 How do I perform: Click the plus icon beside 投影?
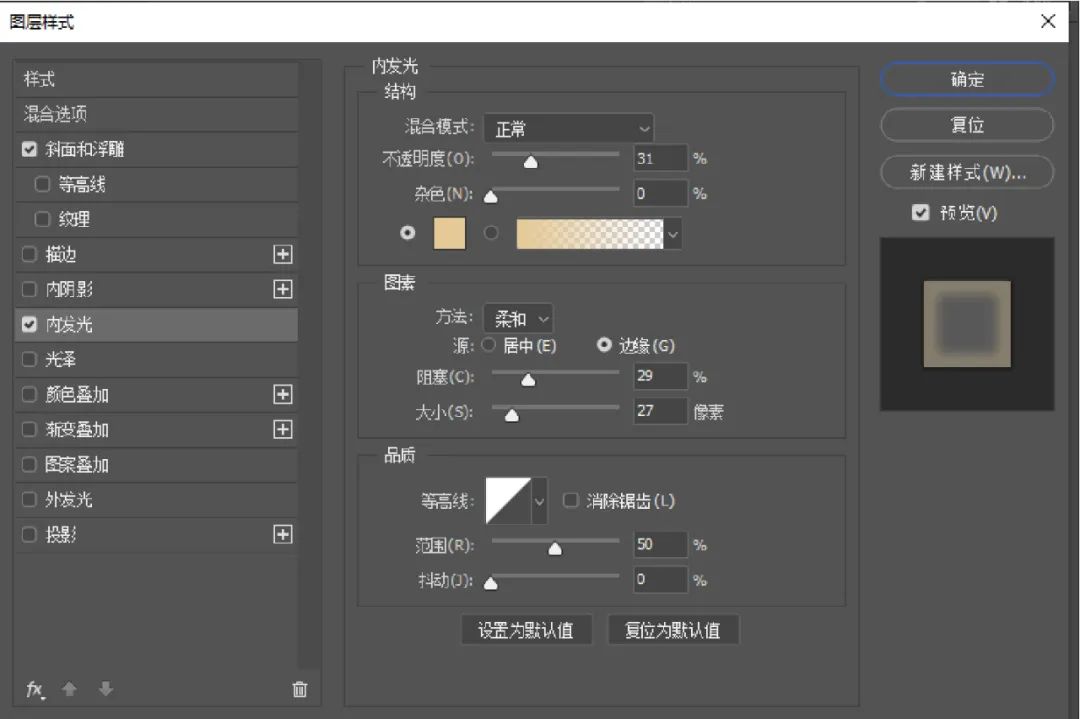tap(283, 535)
